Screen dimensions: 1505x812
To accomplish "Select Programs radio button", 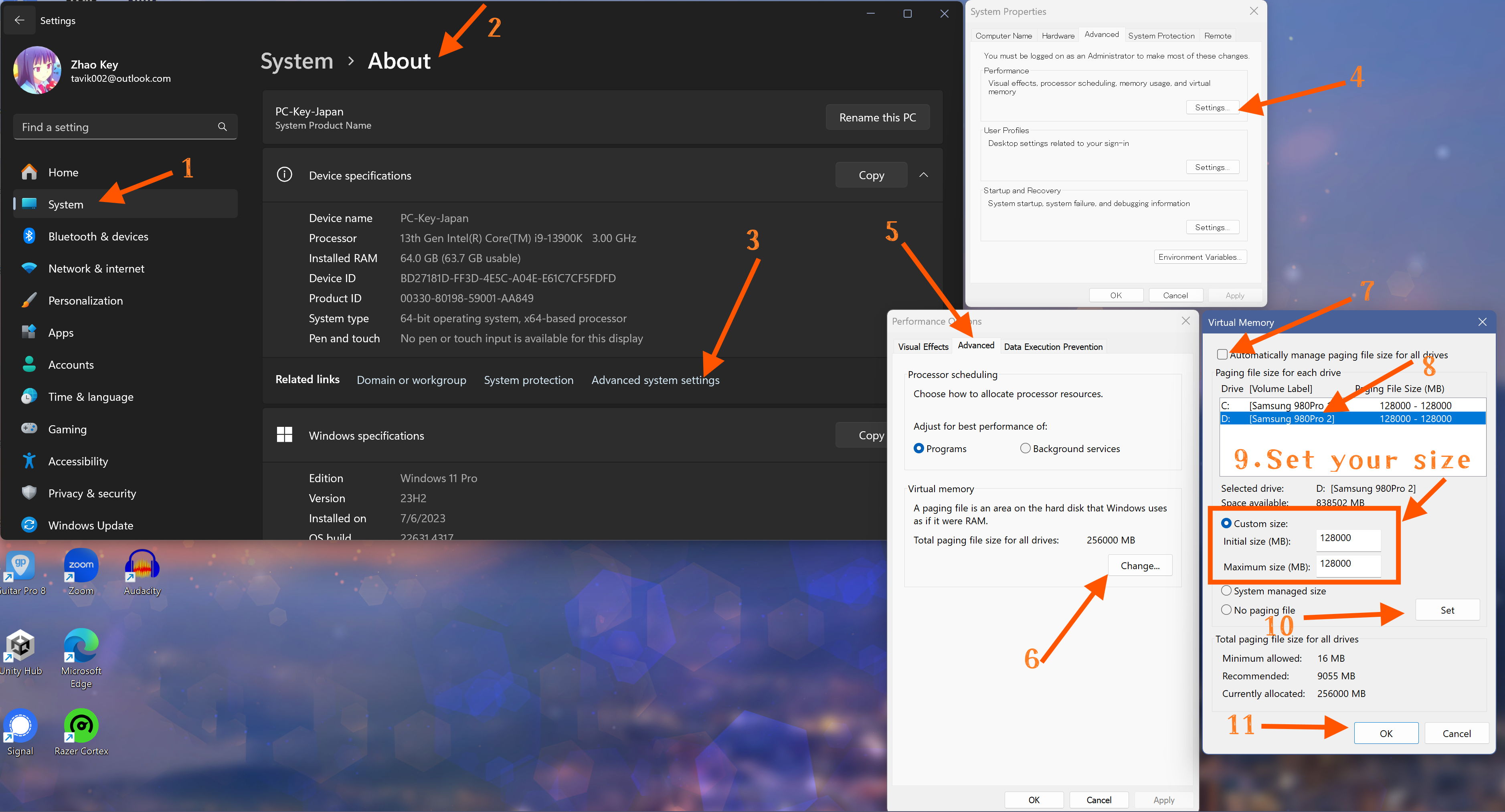I will pos(940,448).
